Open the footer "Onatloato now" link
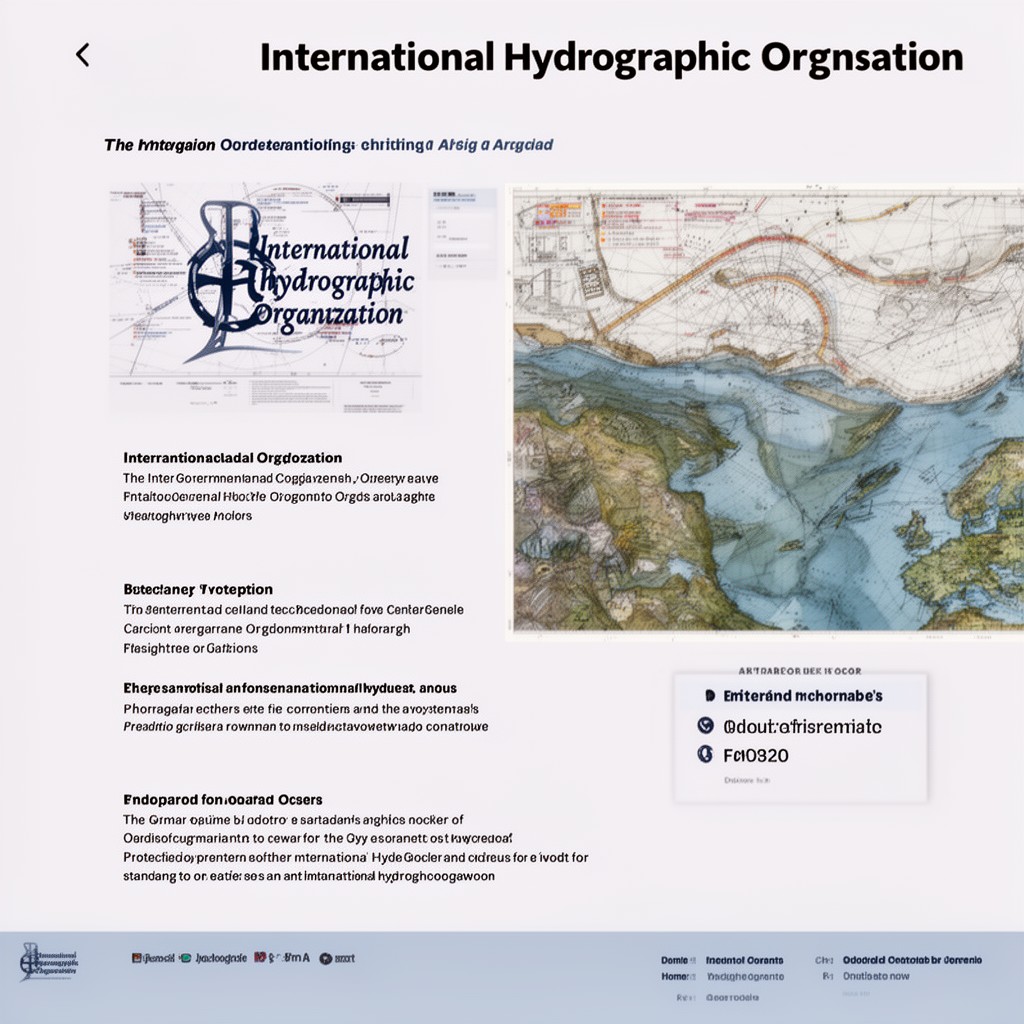 pyautogui.click(x=876, y=976)
